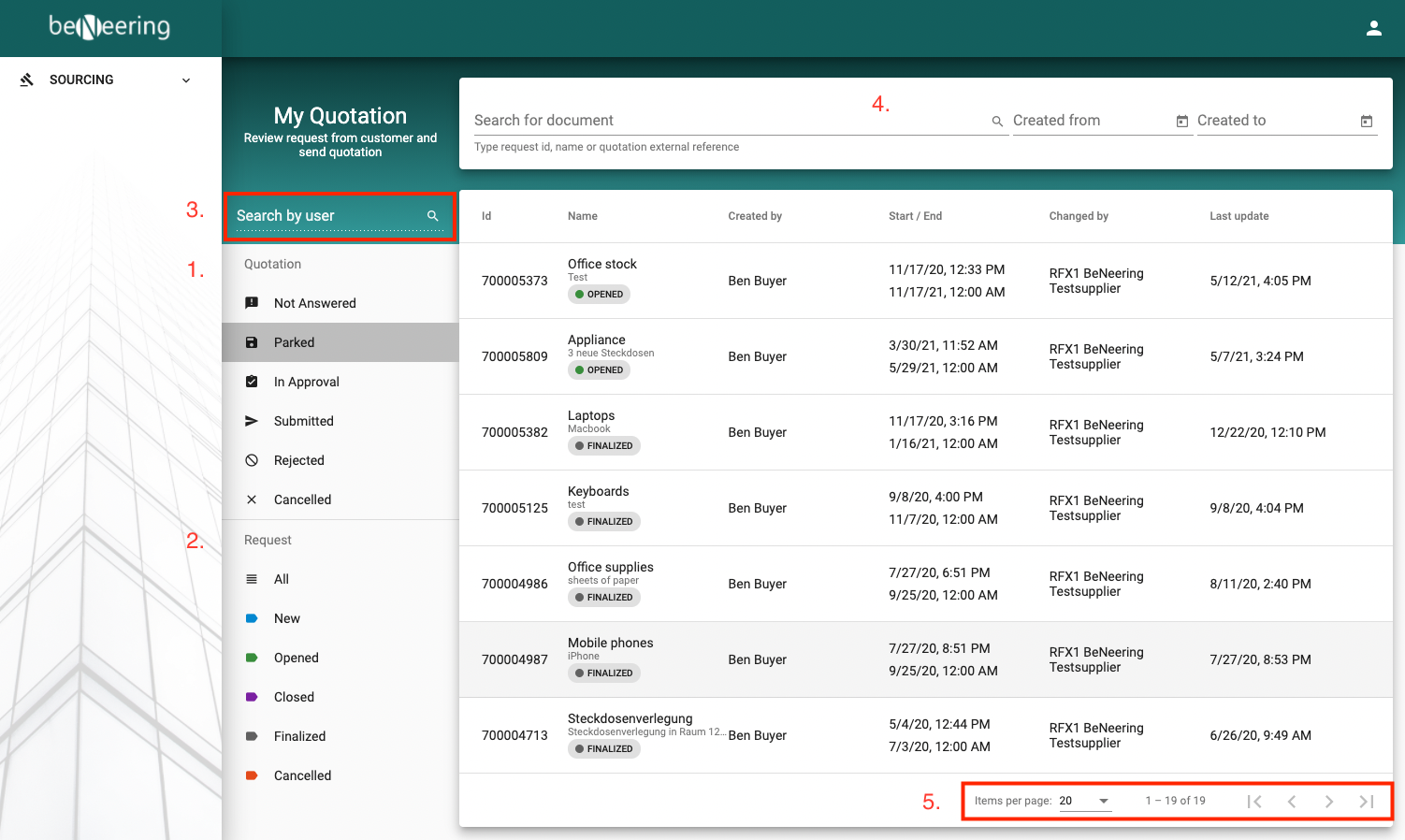1405x840 pixels.
Task: Go to the next page arrow
Action: [1328, 801]
